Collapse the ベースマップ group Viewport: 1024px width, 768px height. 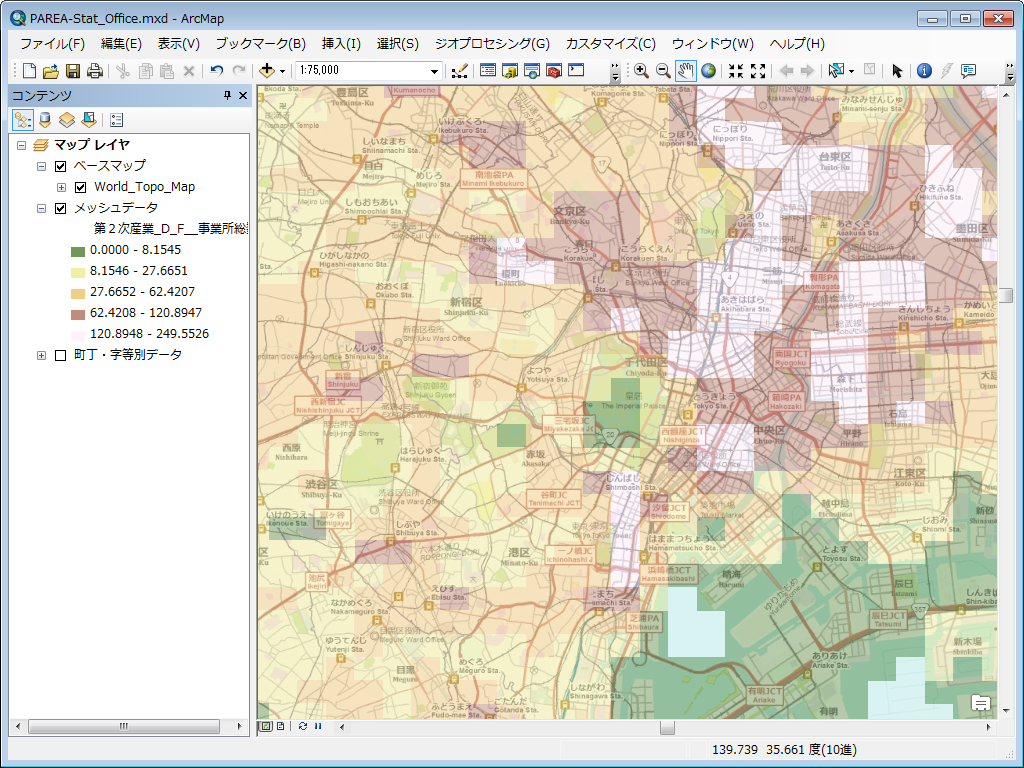click(x=41, y=167)
